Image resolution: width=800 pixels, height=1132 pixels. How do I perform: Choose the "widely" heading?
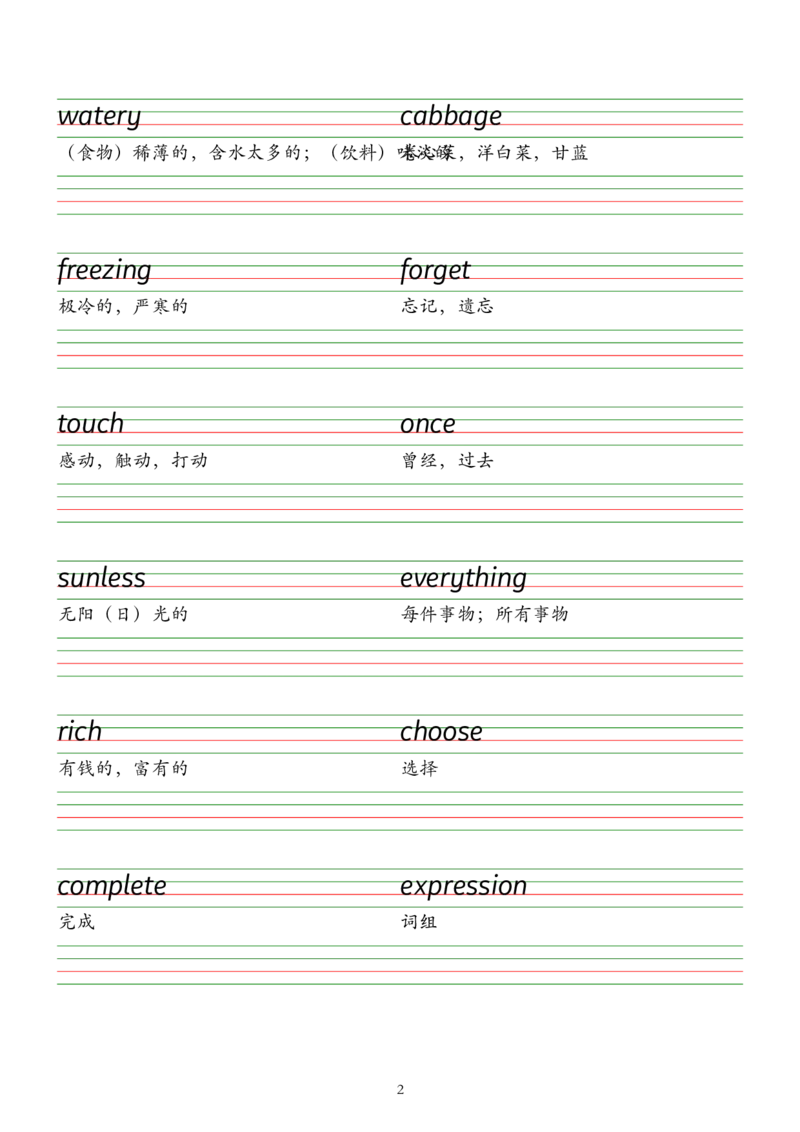click(x=99, y=116)
